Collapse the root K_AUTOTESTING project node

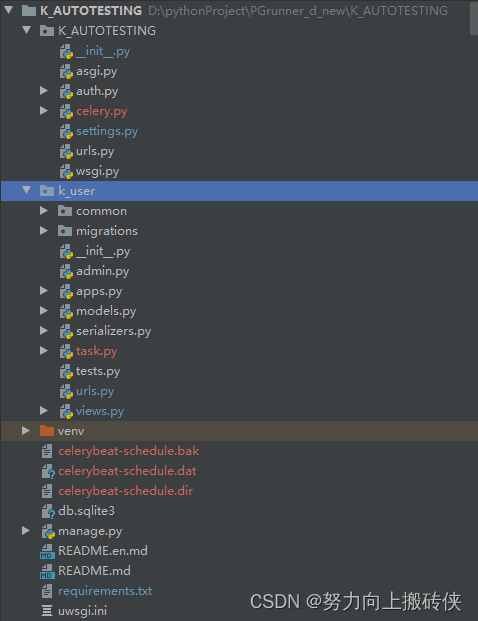click(9, 10)
